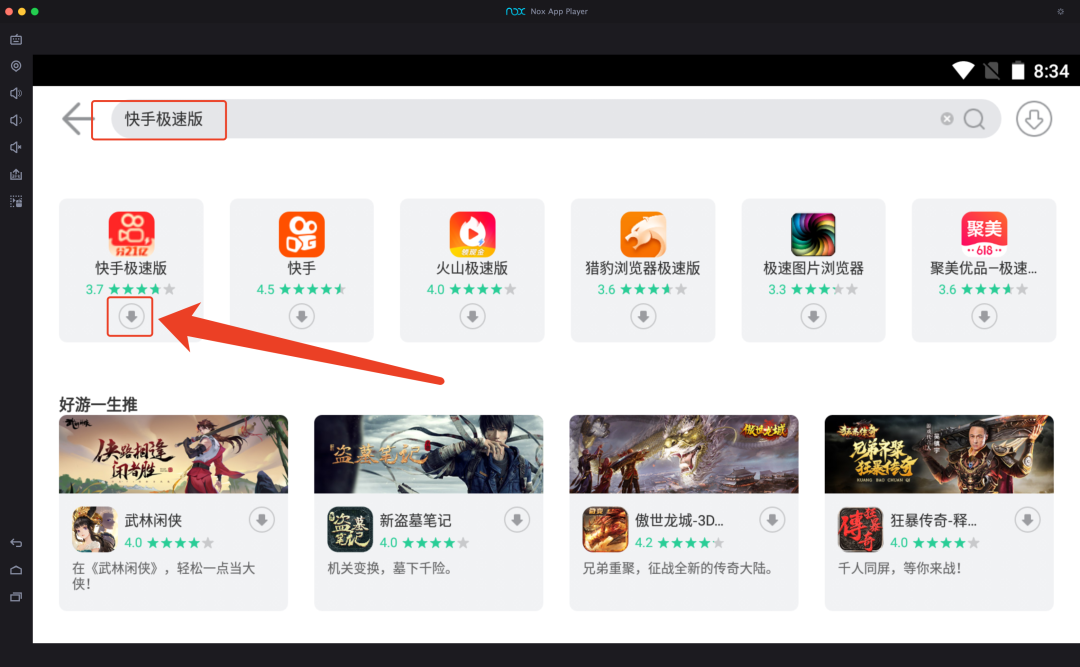1080x667 pixels.
Task: Click the 好游一生推 section heading
Action: coord(98,404)
